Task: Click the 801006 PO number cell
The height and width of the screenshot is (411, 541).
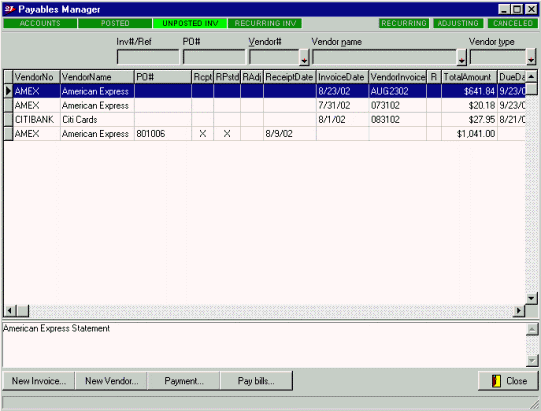Action: point(163,134)
